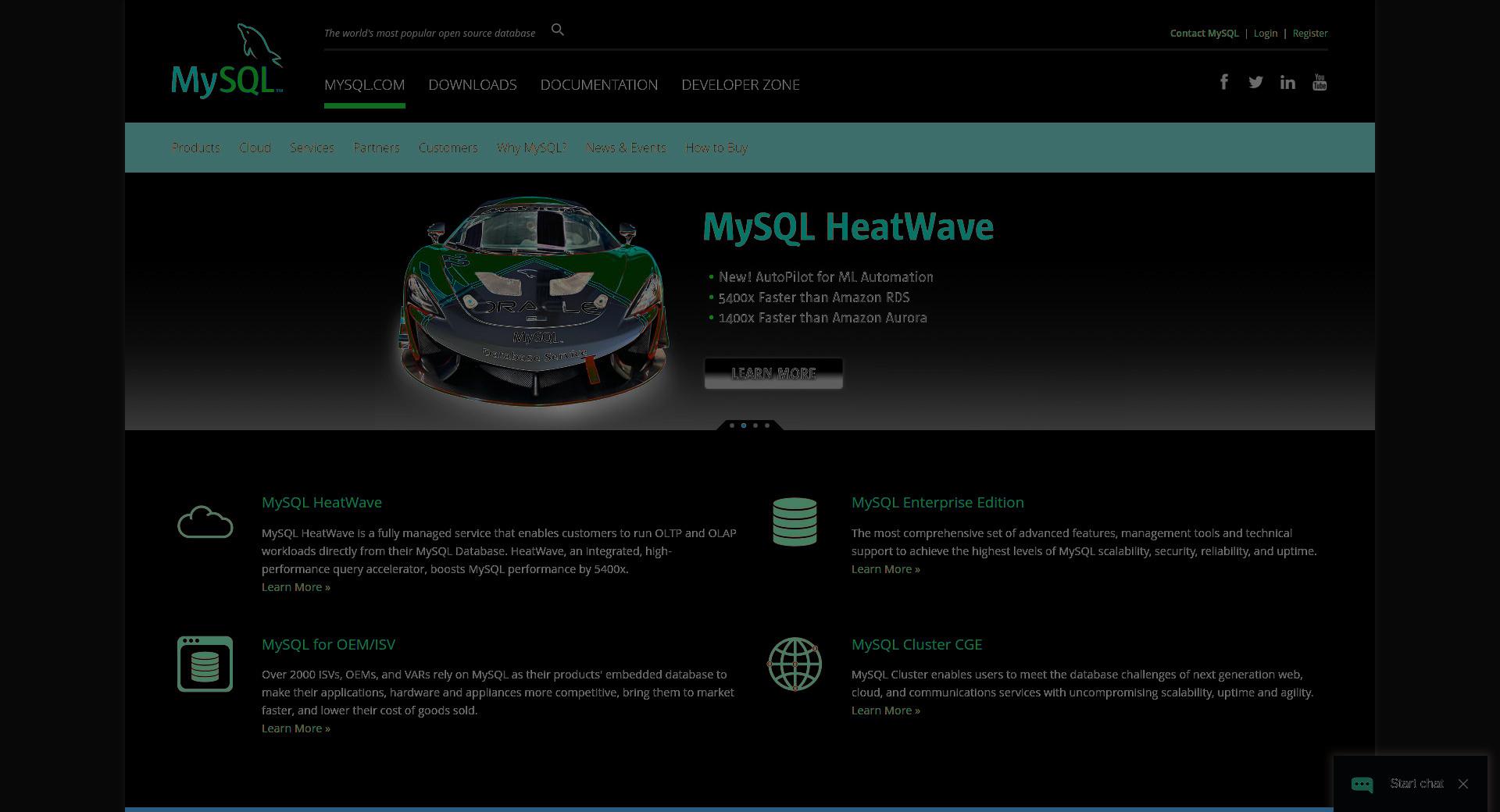1500x812 pixels.
Task: Open MySQL LinkedIn page icon
Action: (1287, 82)
